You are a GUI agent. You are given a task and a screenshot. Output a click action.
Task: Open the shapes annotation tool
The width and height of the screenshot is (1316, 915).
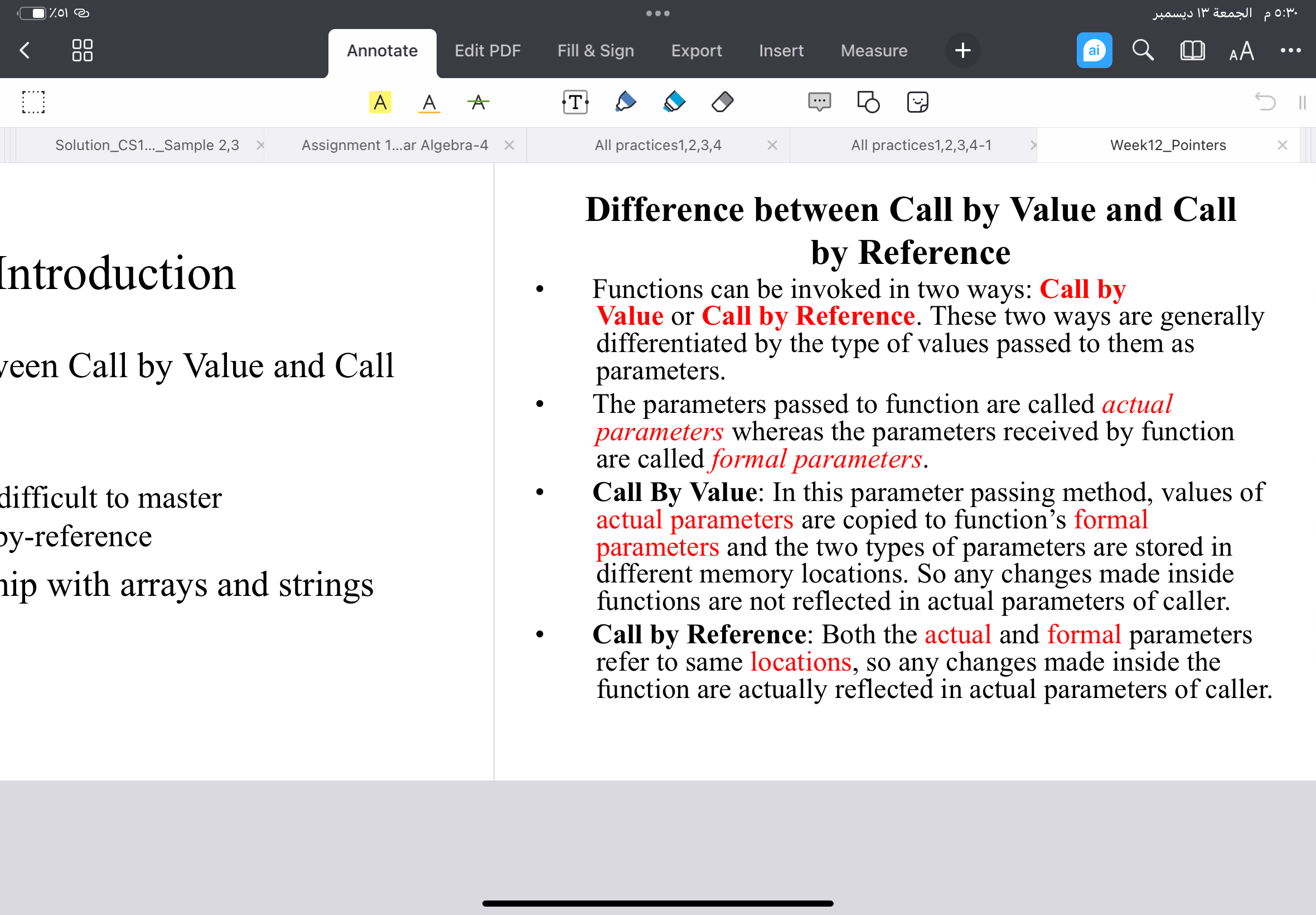[868, 102]
